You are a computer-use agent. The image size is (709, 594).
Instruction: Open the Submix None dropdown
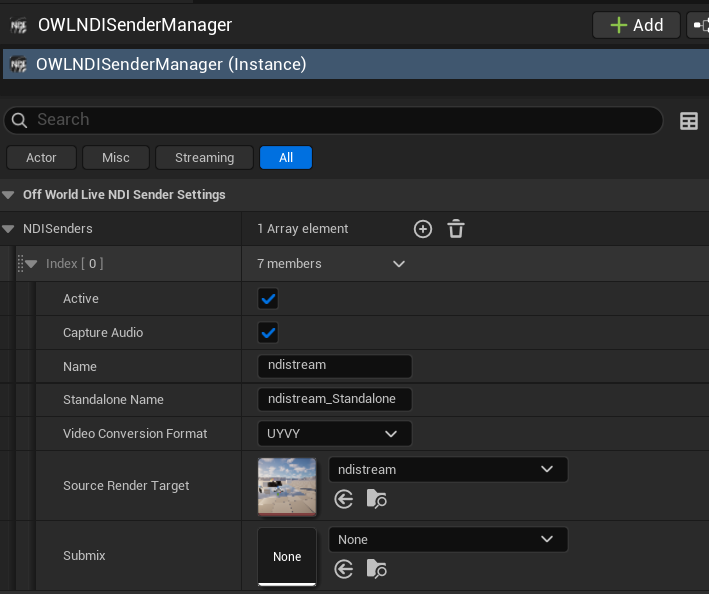click(x=448, y=539)
